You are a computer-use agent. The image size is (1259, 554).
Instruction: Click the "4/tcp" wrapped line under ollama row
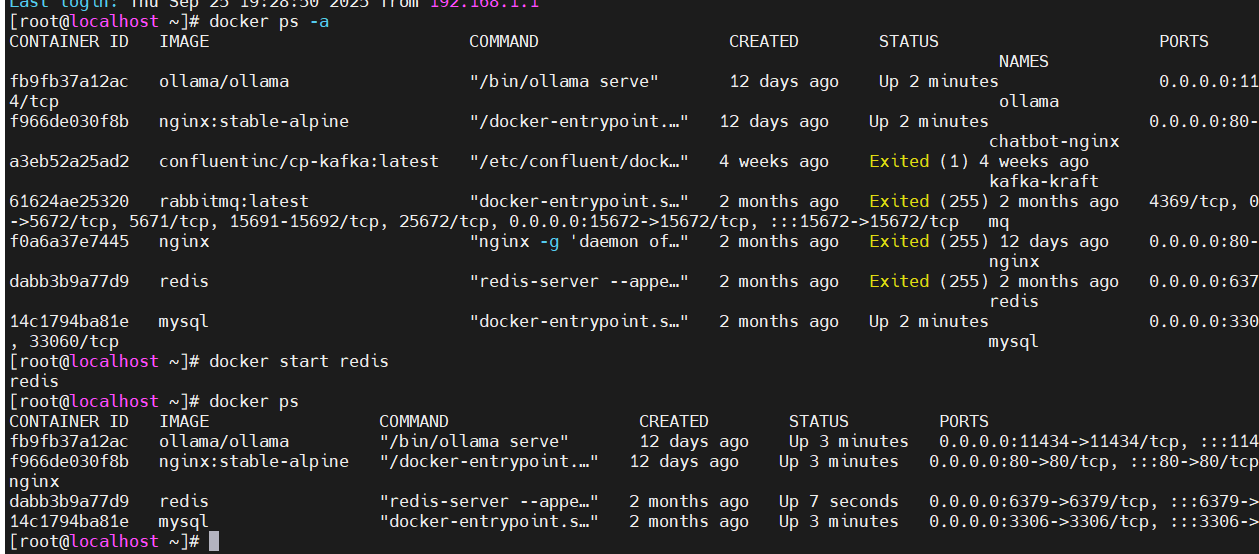point(34,101)
